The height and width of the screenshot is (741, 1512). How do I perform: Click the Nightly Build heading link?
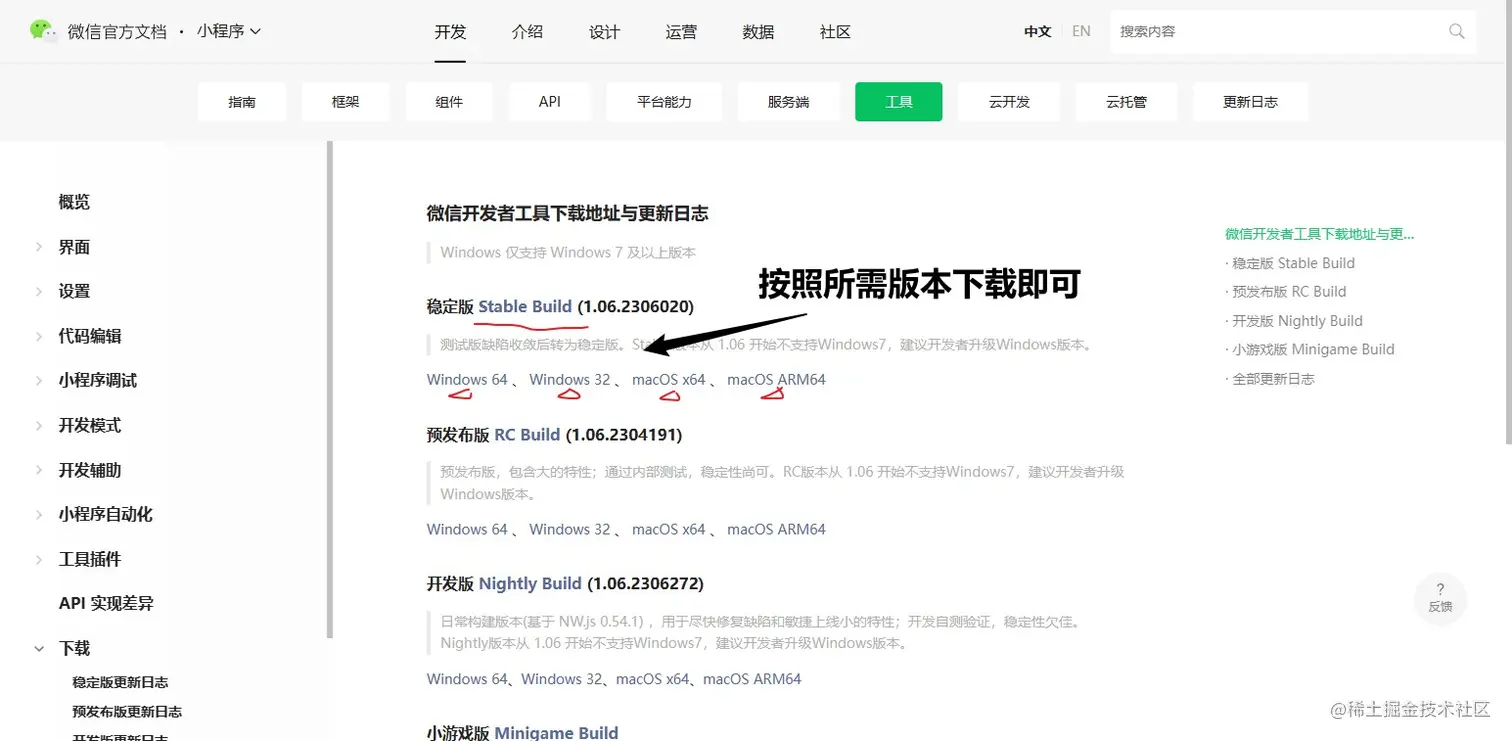530,583
